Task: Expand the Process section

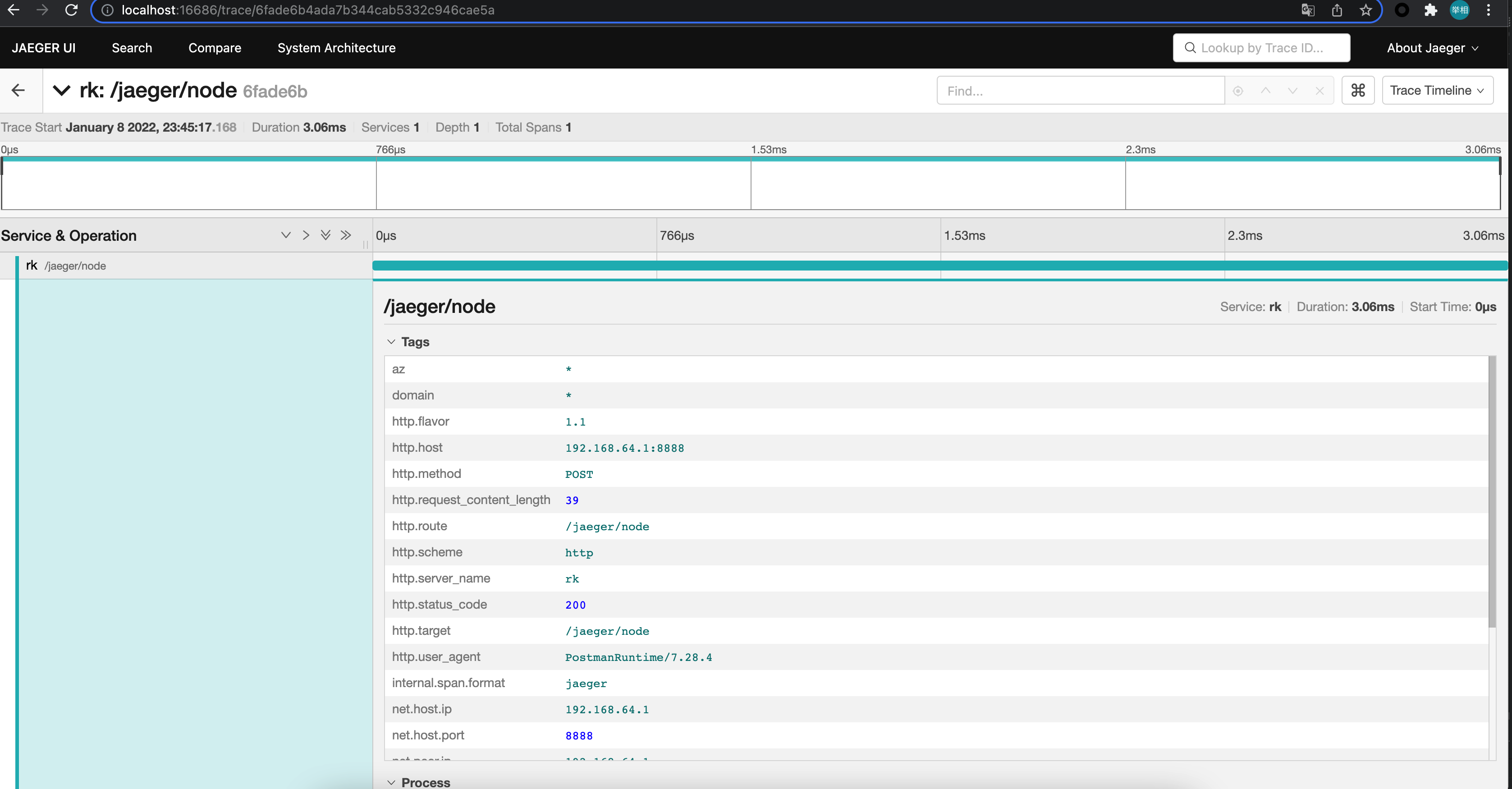Action: click(419, 782)
